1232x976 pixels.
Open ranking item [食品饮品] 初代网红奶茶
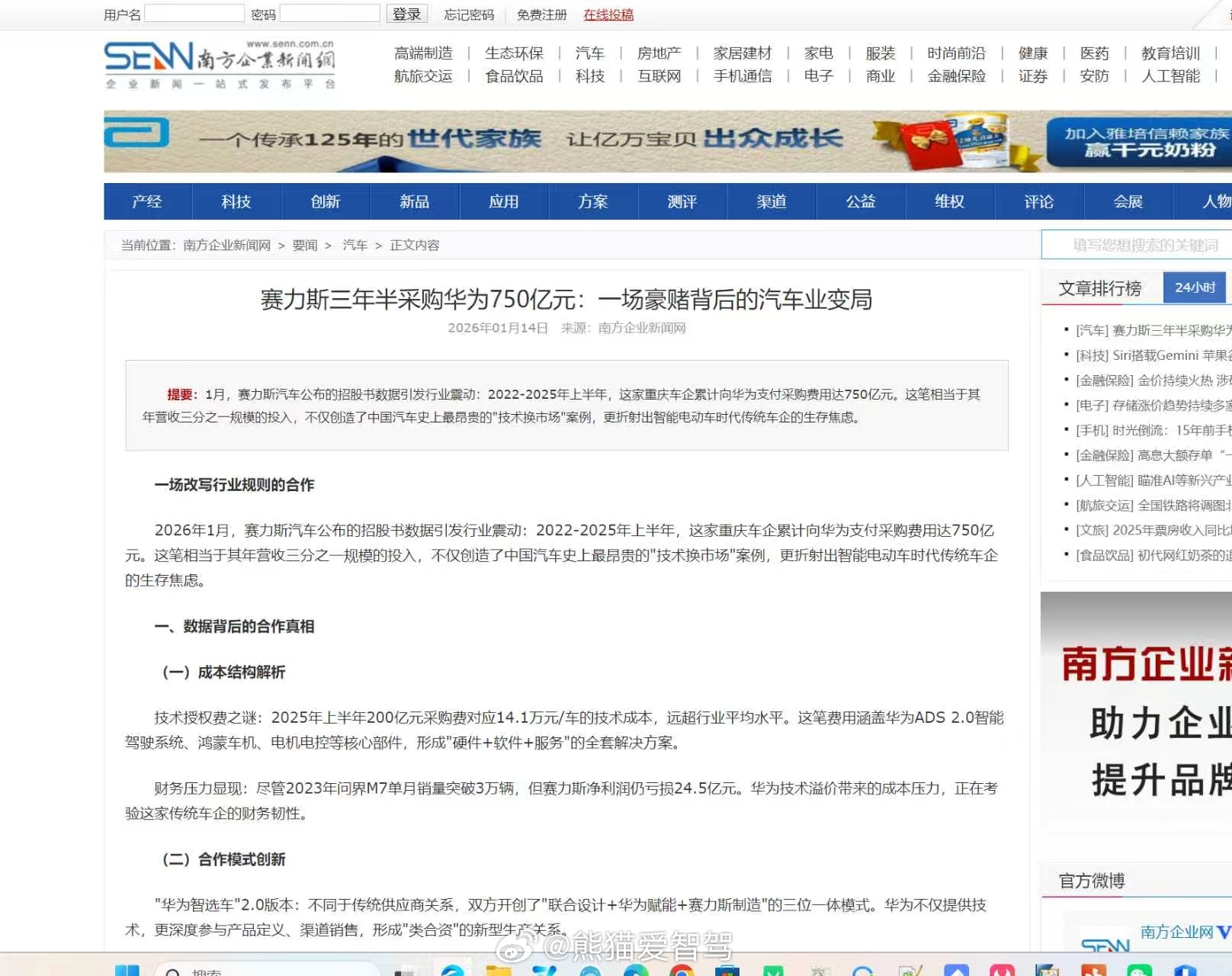[1153, 555]
